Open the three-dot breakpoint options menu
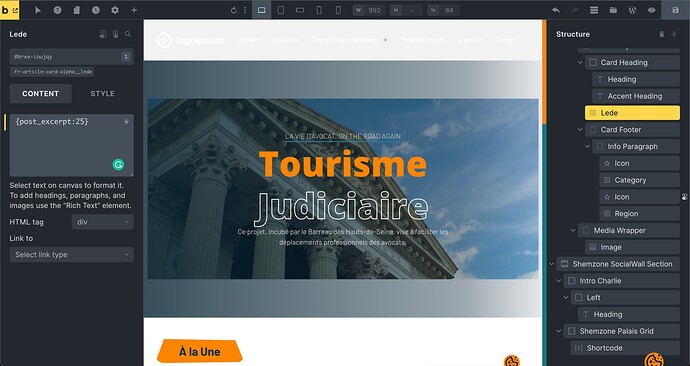Screen dimensions: 690x366 coord(245,10)
